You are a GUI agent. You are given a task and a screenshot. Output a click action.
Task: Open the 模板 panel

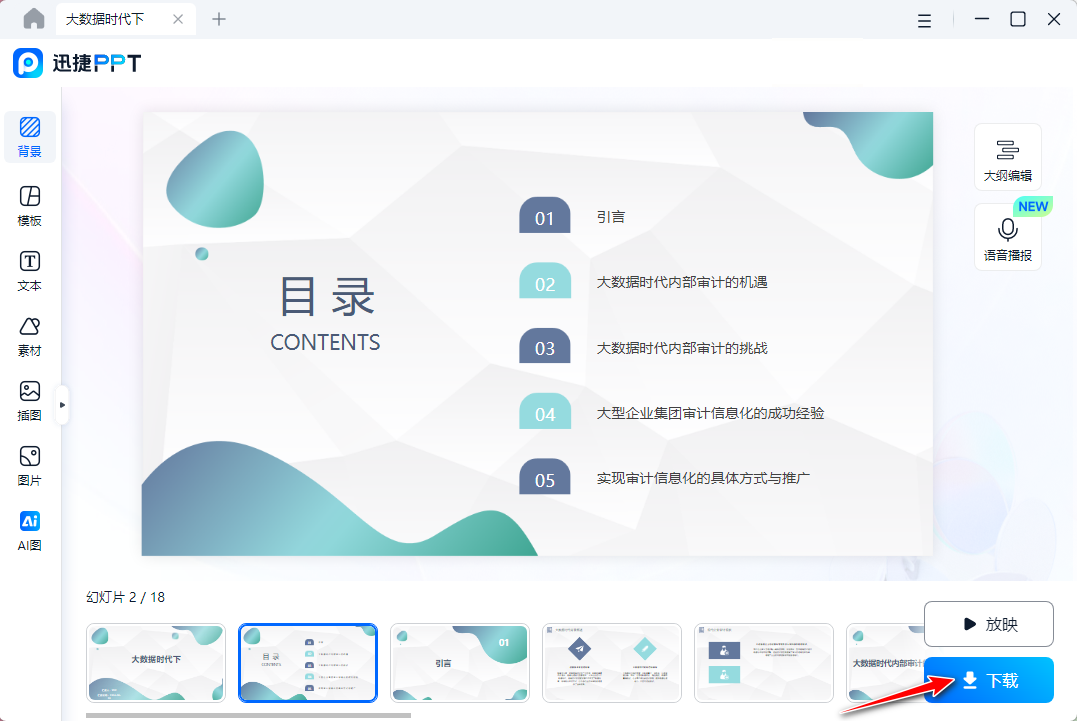click(29, 205)
